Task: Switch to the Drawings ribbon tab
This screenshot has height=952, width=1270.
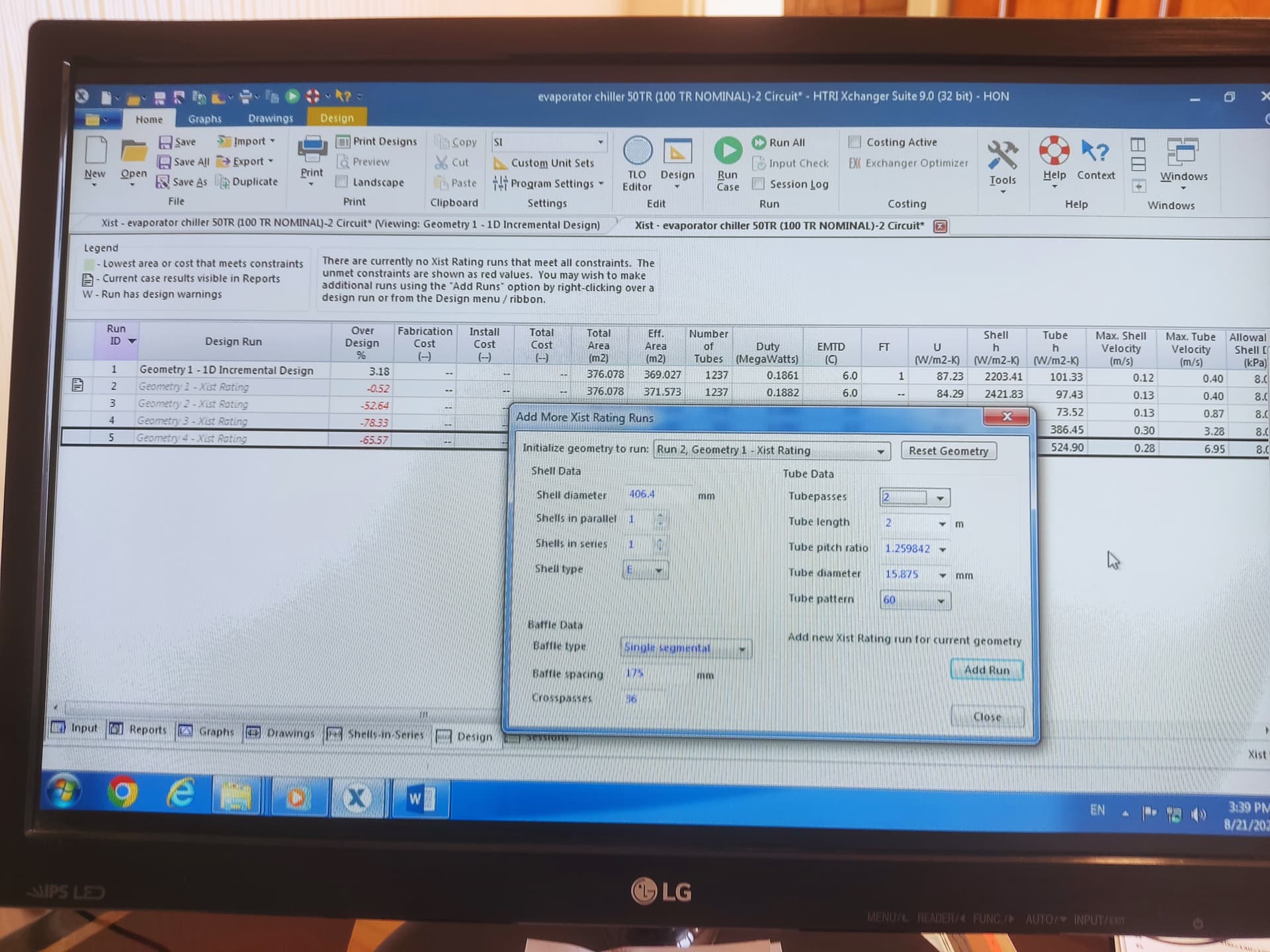Action: pos(271,118)
